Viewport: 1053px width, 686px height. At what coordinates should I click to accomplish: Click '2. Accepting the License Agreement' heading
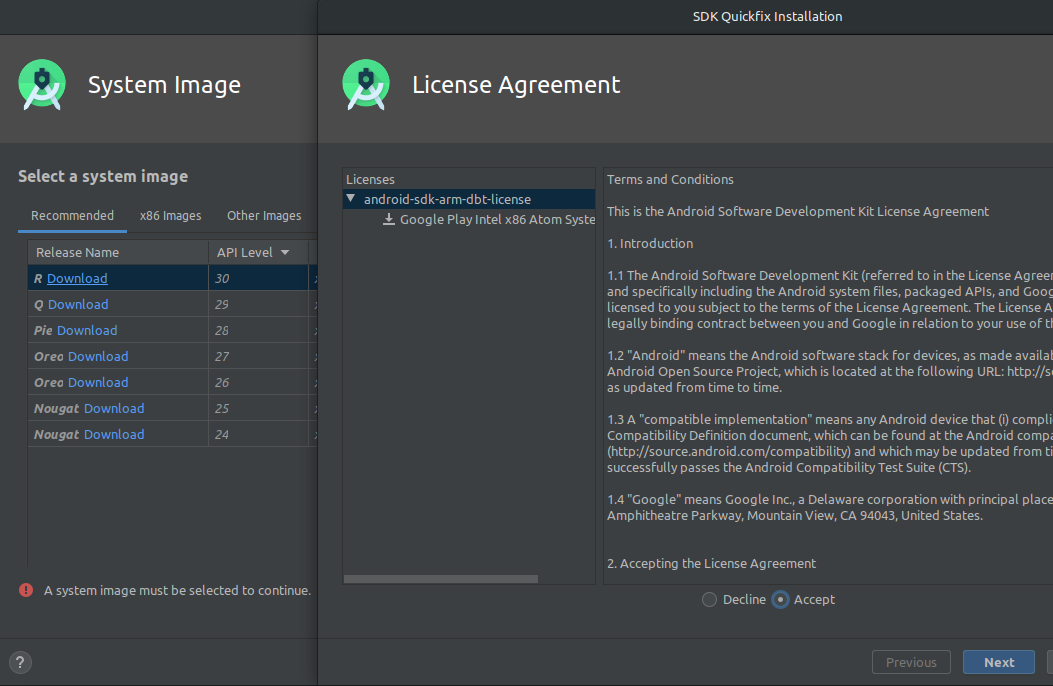pos(711,564)
